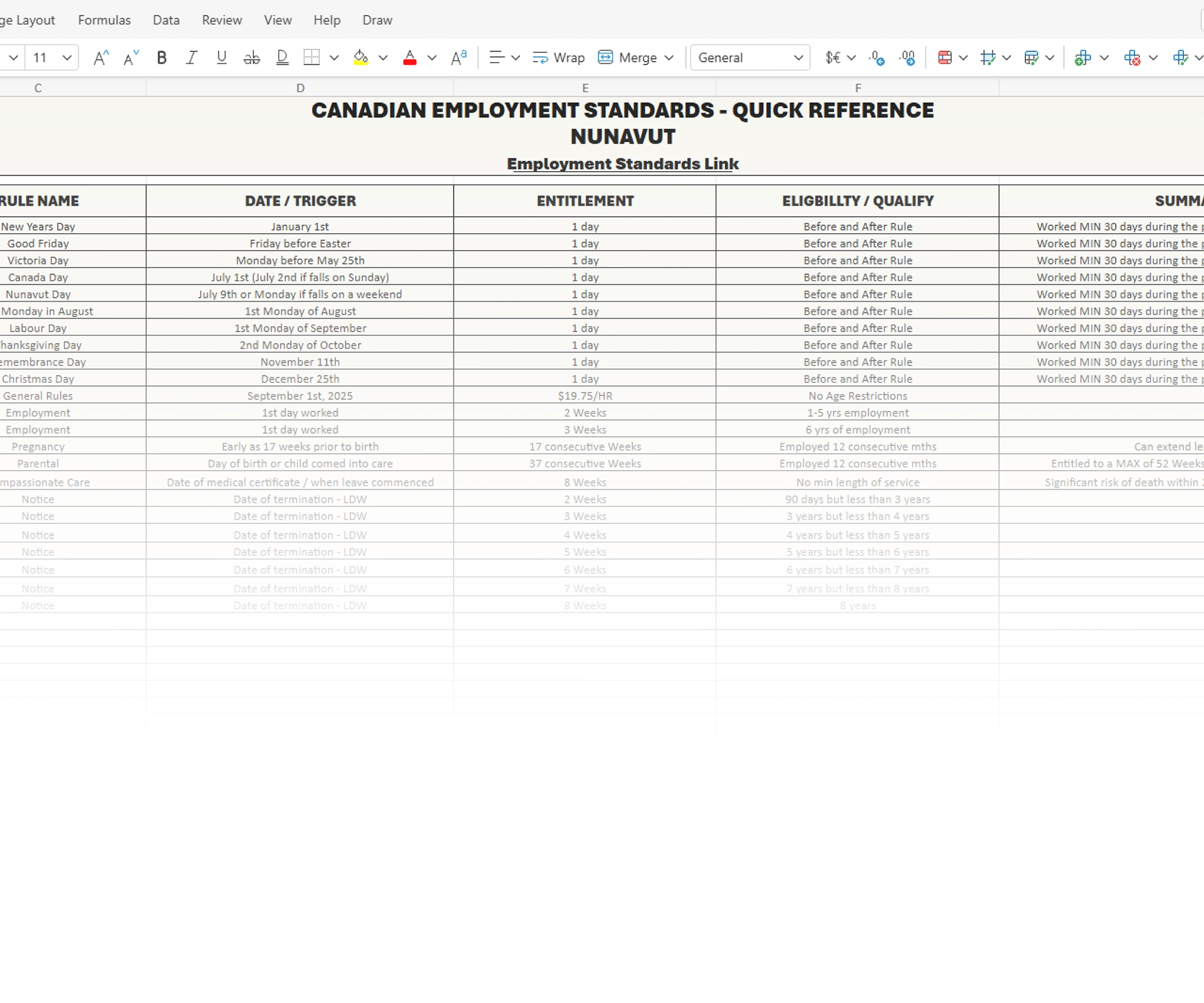Toggle underline formatting

point(221,58)
